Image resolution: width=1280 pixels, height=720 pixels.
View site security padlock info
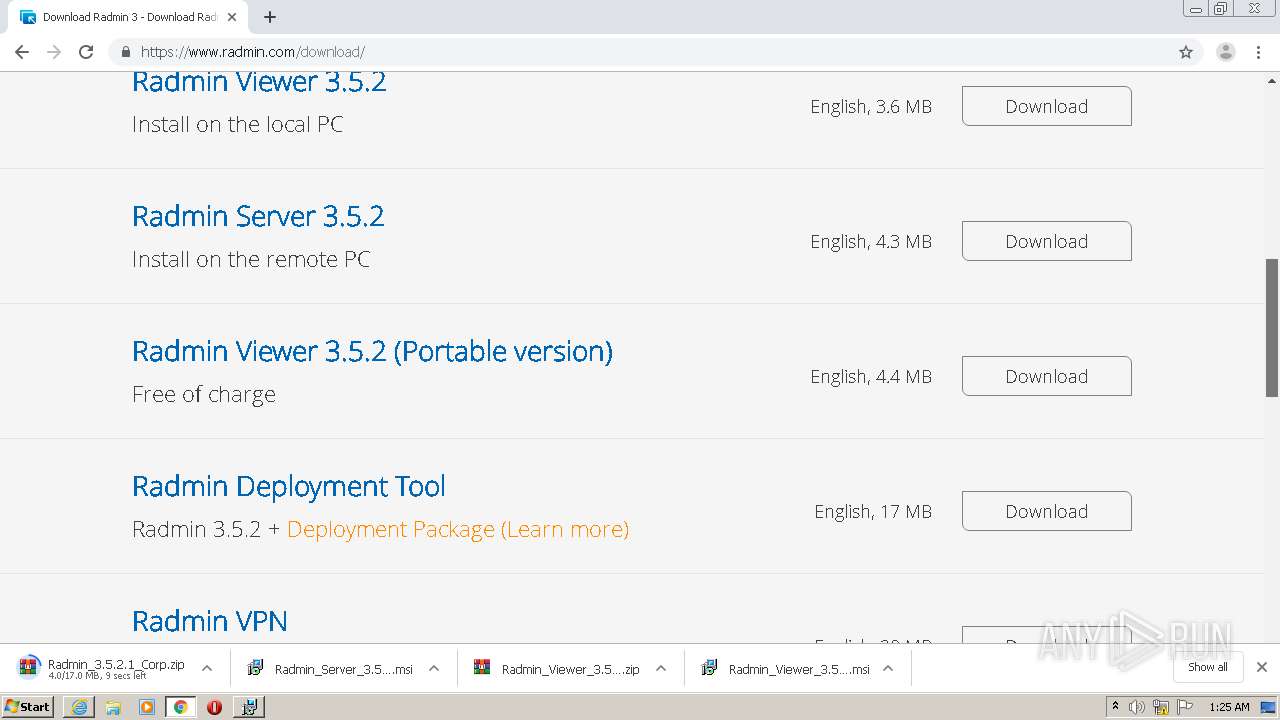125,52
